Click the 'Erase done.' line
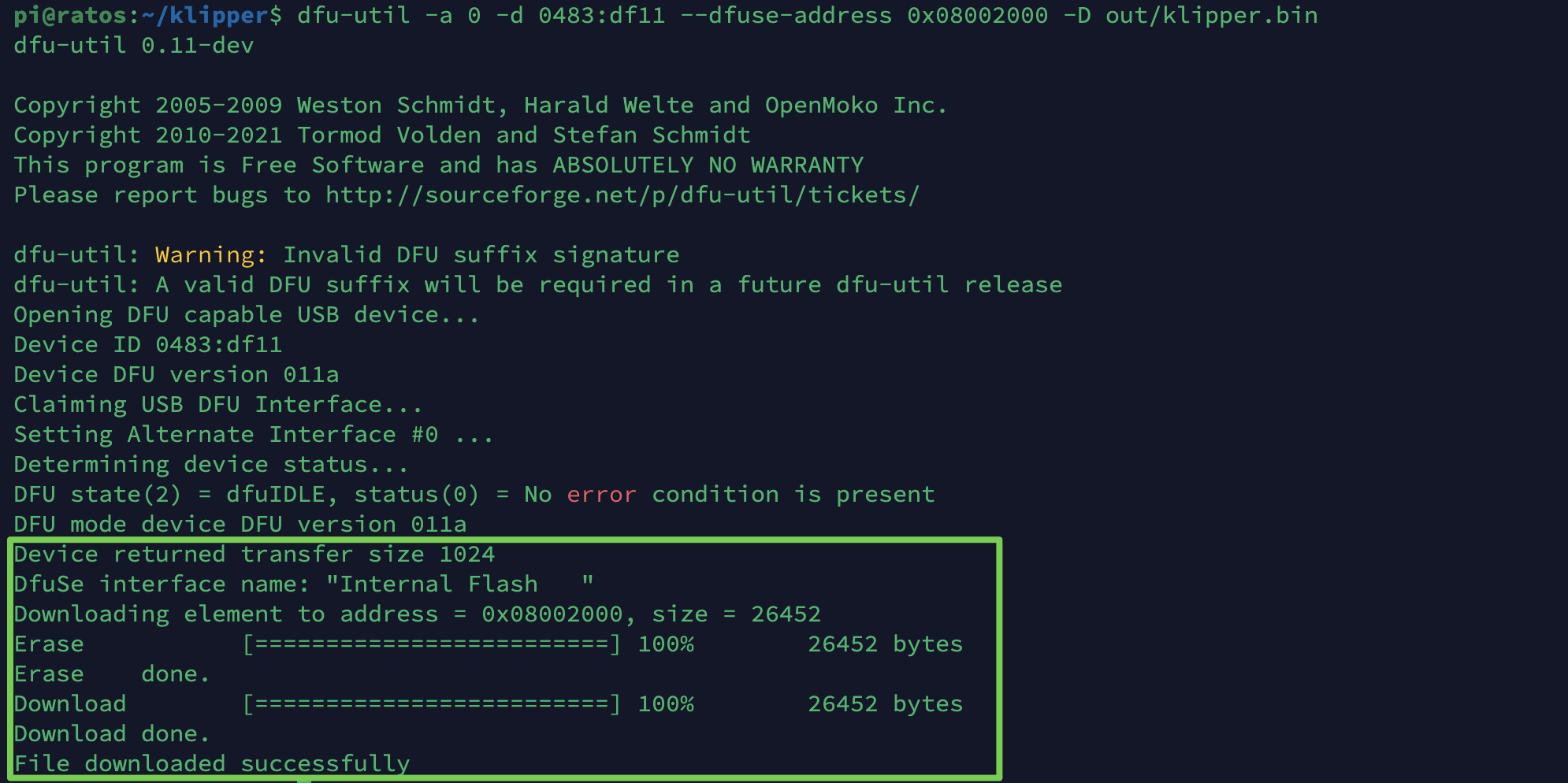Viewport: 1568px width, 783px height. click(112, 674)
